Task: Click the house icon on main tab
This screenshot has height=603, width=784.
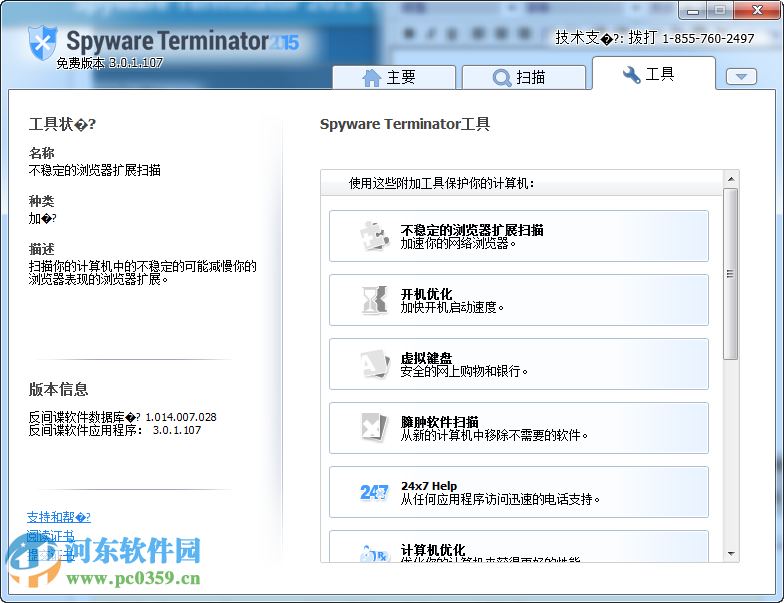Action: (372, 78)
